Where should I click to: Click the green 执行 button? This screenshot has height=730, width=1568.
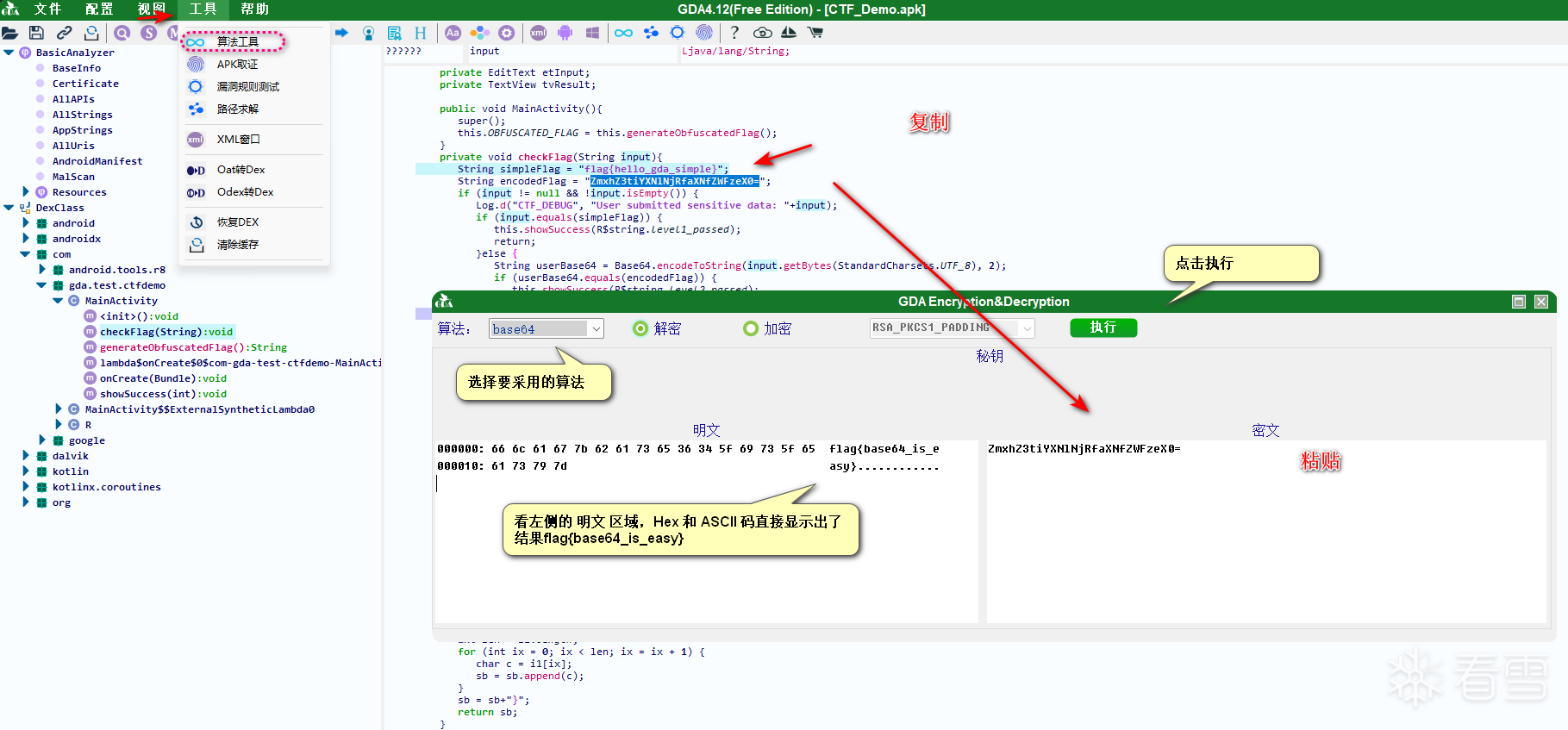click(1103, 328)
